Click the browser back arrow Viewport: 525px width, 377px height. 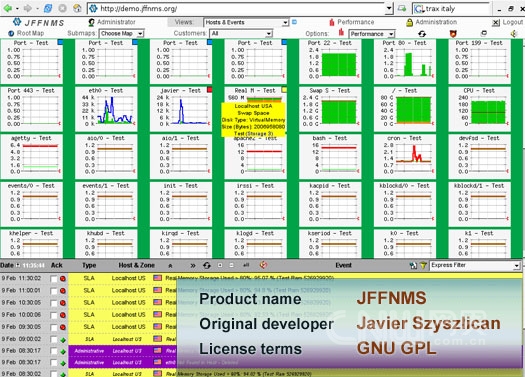(x=7, y=8)
